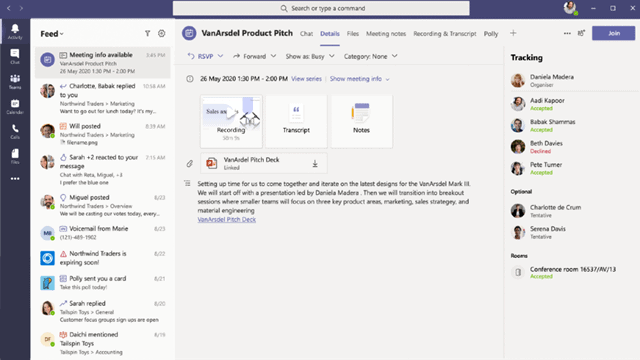Click the Search or type a command box
Screen dimensions: 640x360
tap(321, 8)
